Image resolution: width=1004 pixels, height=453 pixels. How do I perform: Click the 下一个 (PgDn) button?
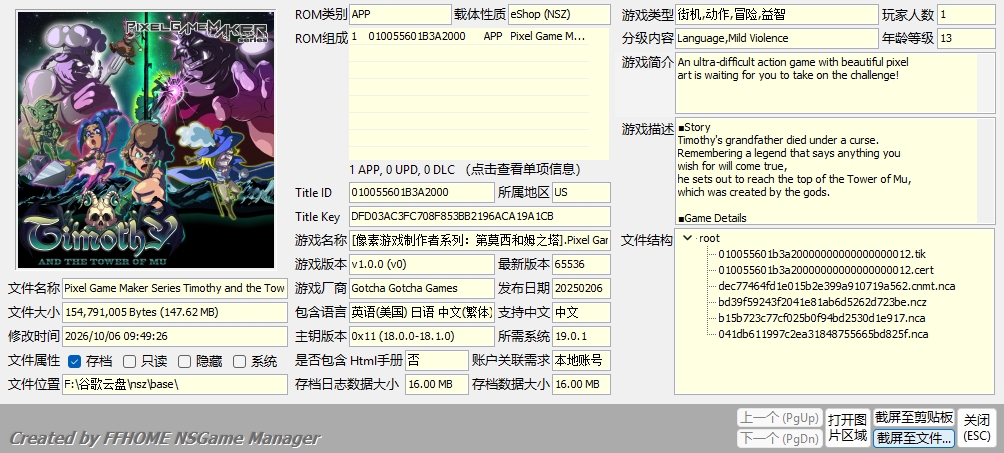tap(779, 438)
